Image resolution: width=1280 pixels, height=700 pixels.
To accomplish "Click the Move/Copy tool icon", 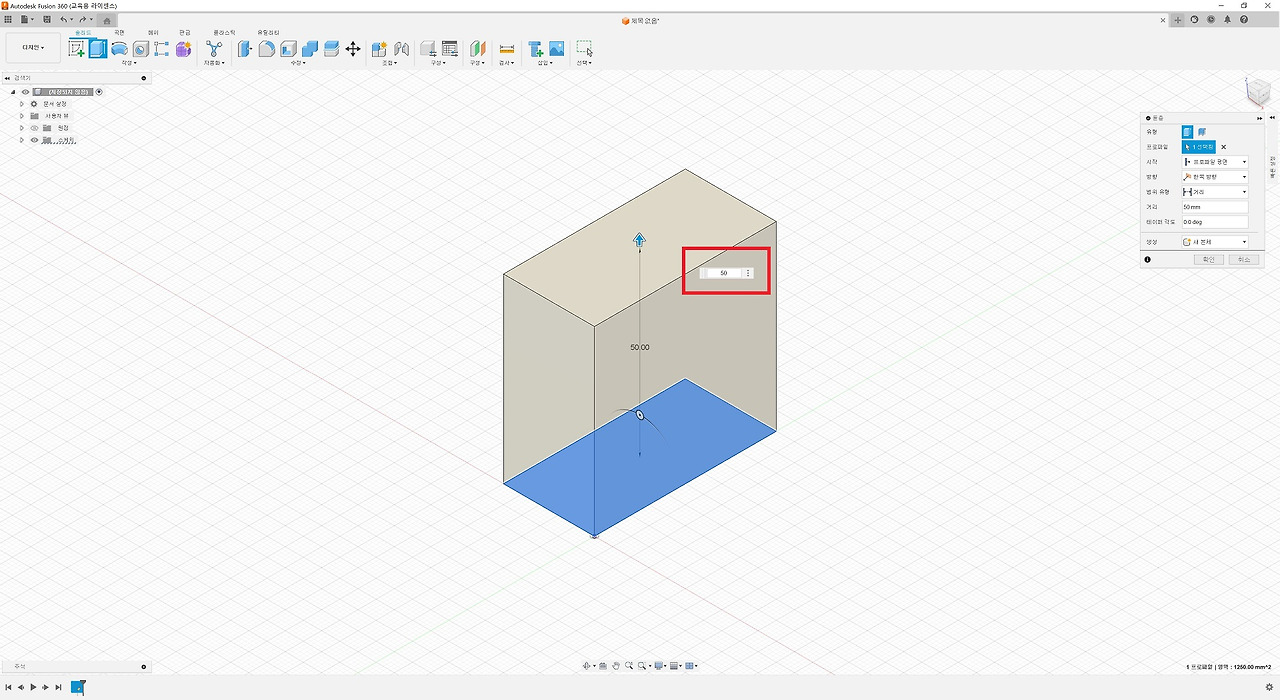I will (353, 47).
